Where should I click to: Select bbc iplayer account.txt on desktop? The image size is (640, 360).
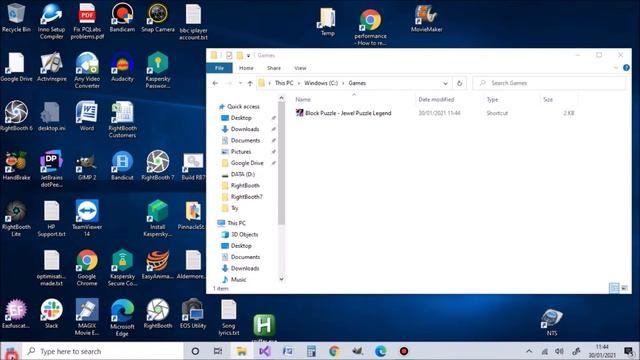(193, 22)
